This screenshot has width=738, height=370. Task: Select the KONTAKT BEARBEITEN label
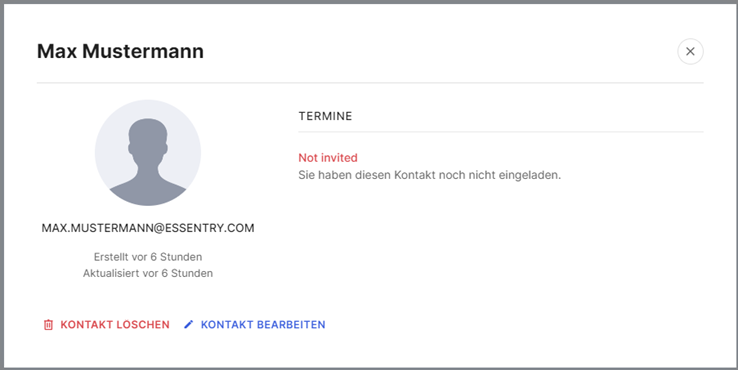(263, 325)
